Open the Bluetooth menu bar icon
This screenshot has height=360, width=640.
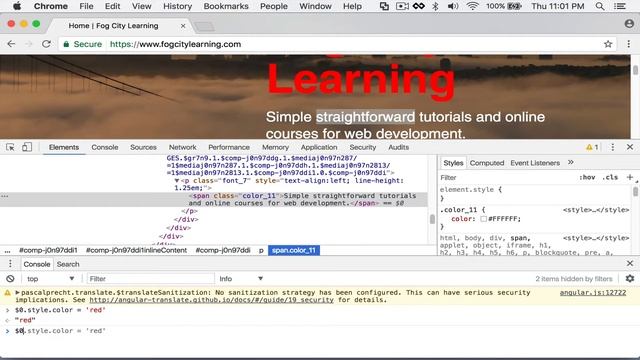(x=436, y=6)
